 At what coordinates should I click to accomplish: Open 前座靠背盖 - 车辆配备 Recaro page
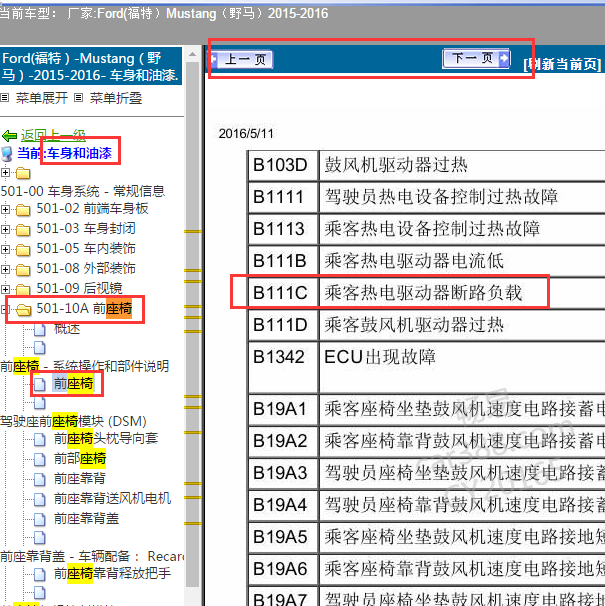[92, 556]
